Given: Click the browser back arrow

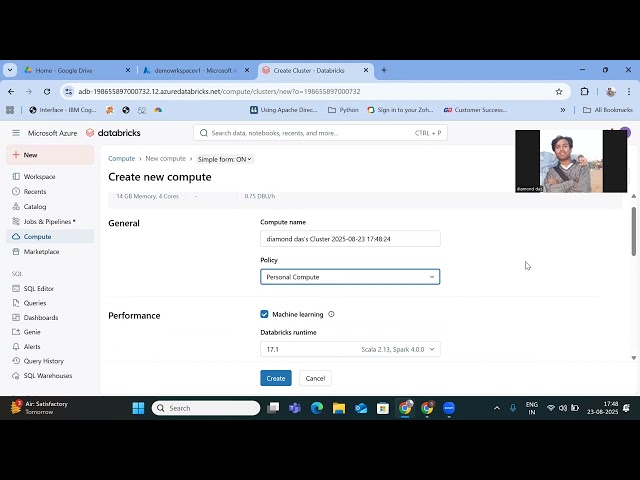Looking at the screenshot, I should tap(11, 91).
